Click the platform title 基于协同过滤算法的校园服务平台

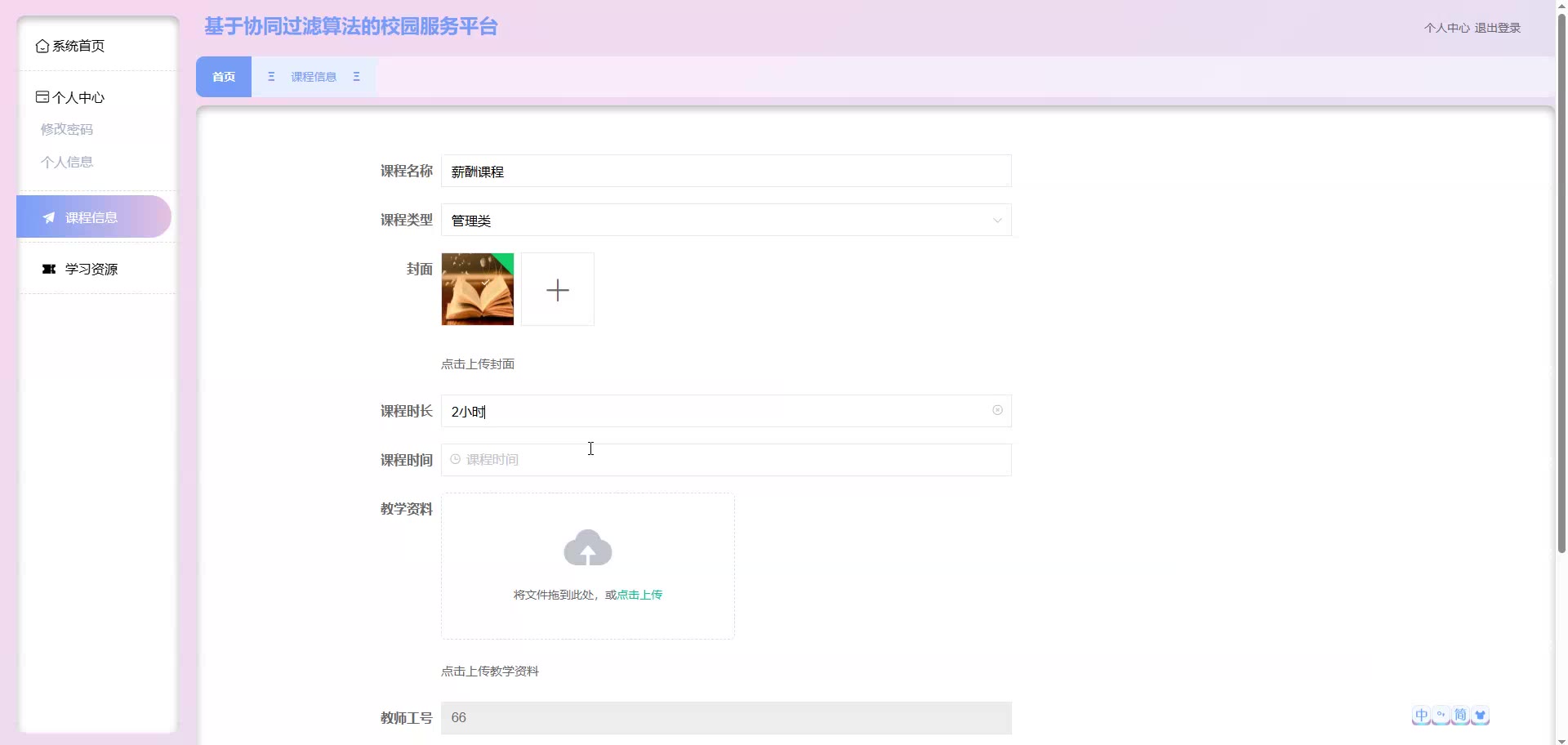351,27
